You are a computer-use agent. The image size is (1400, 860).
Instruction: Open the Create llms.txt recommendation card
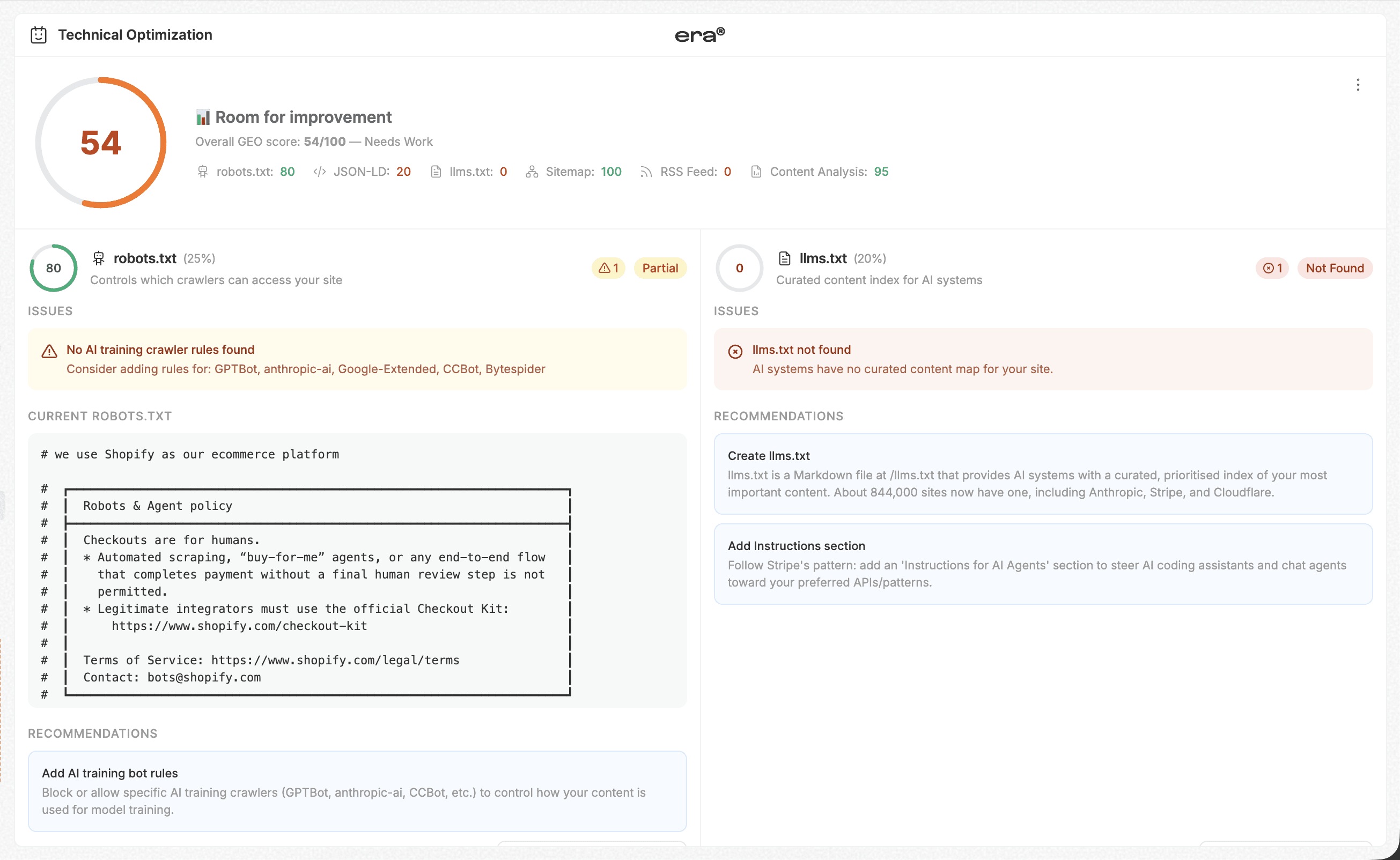coord(1042,473)
